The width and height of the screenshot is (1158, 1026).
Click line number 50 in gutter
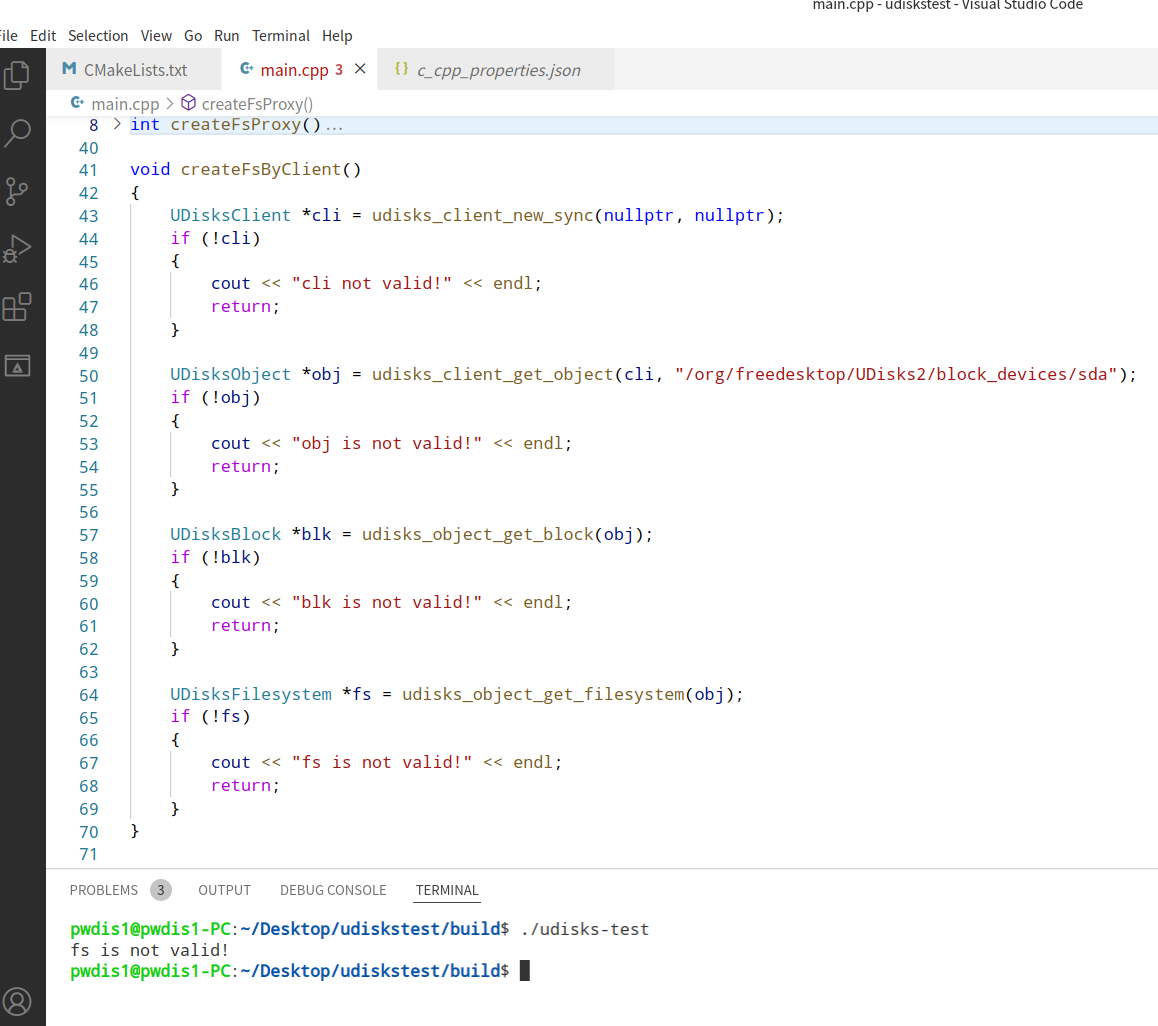pyautogui.click(x=89, y=375)
